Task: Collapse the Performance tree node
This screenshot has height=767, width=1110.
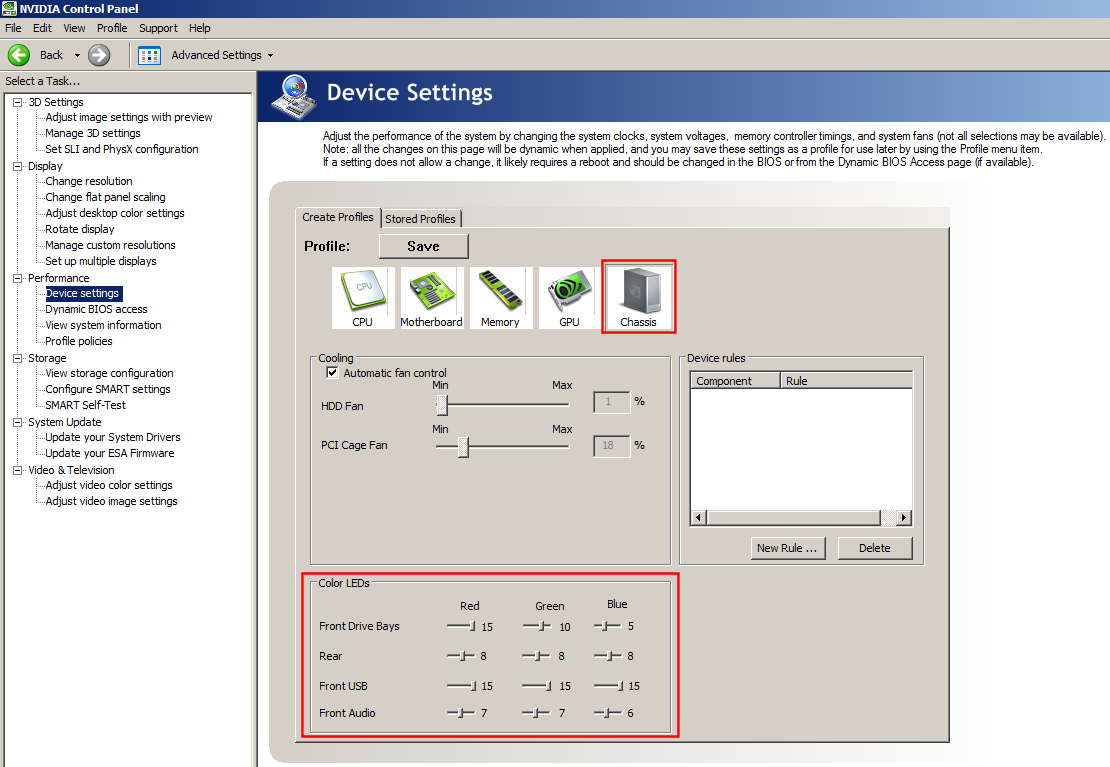Action: click(x=18, y=278)
